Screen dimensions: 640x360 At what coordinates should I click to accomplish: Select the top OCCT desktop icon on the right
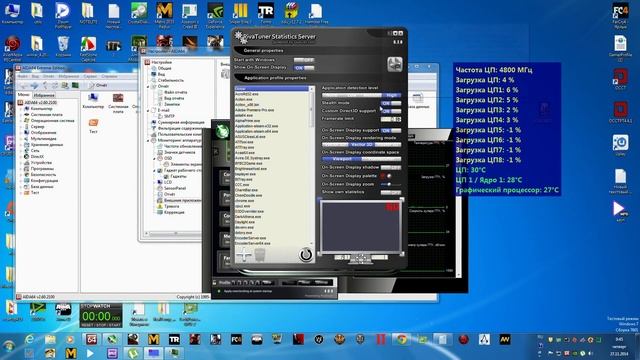point(620,79)
